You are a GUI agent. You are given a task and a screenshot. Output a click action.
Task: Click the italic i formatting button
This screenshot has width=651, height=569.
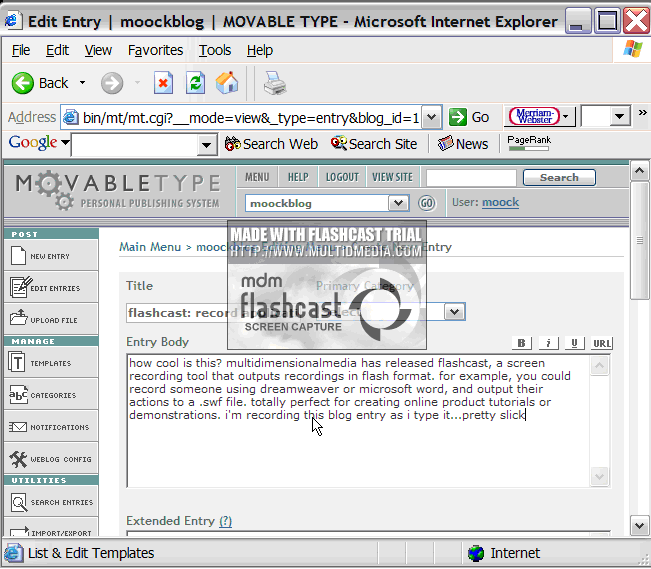pos(548,343)
